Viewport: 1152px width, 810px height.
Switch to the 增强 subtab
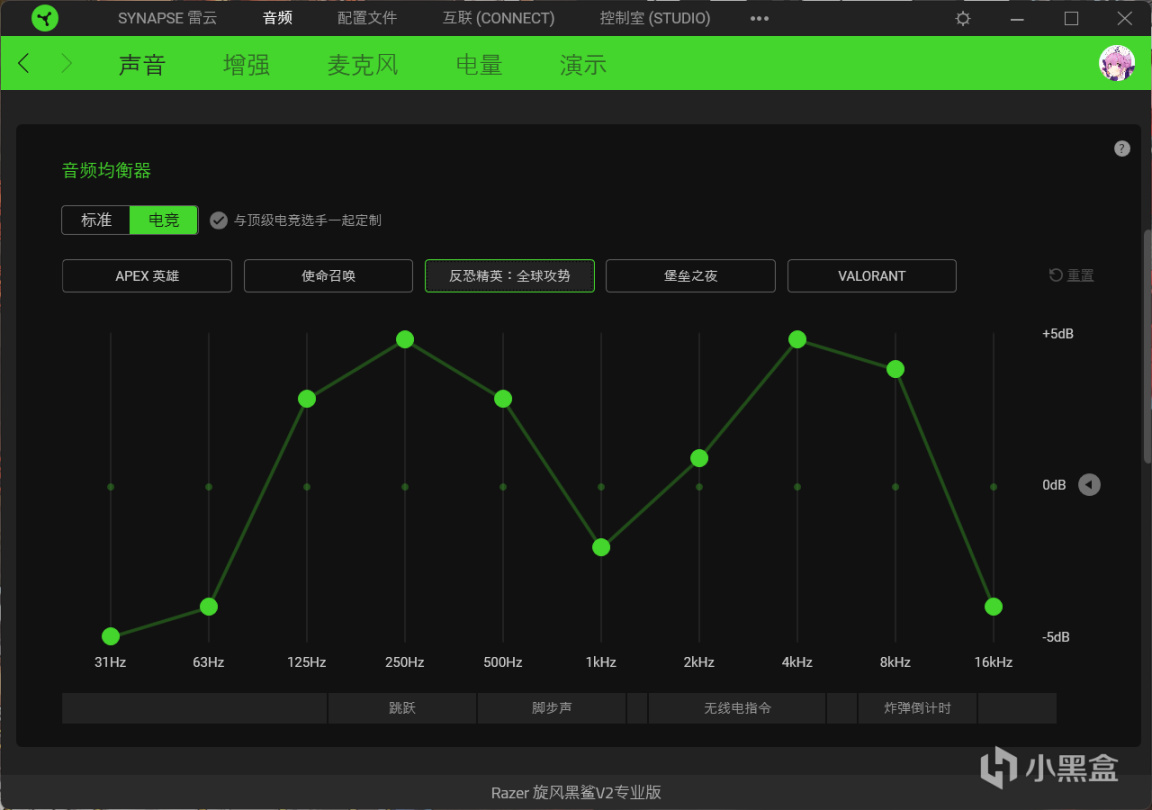(x=247, y=65)
